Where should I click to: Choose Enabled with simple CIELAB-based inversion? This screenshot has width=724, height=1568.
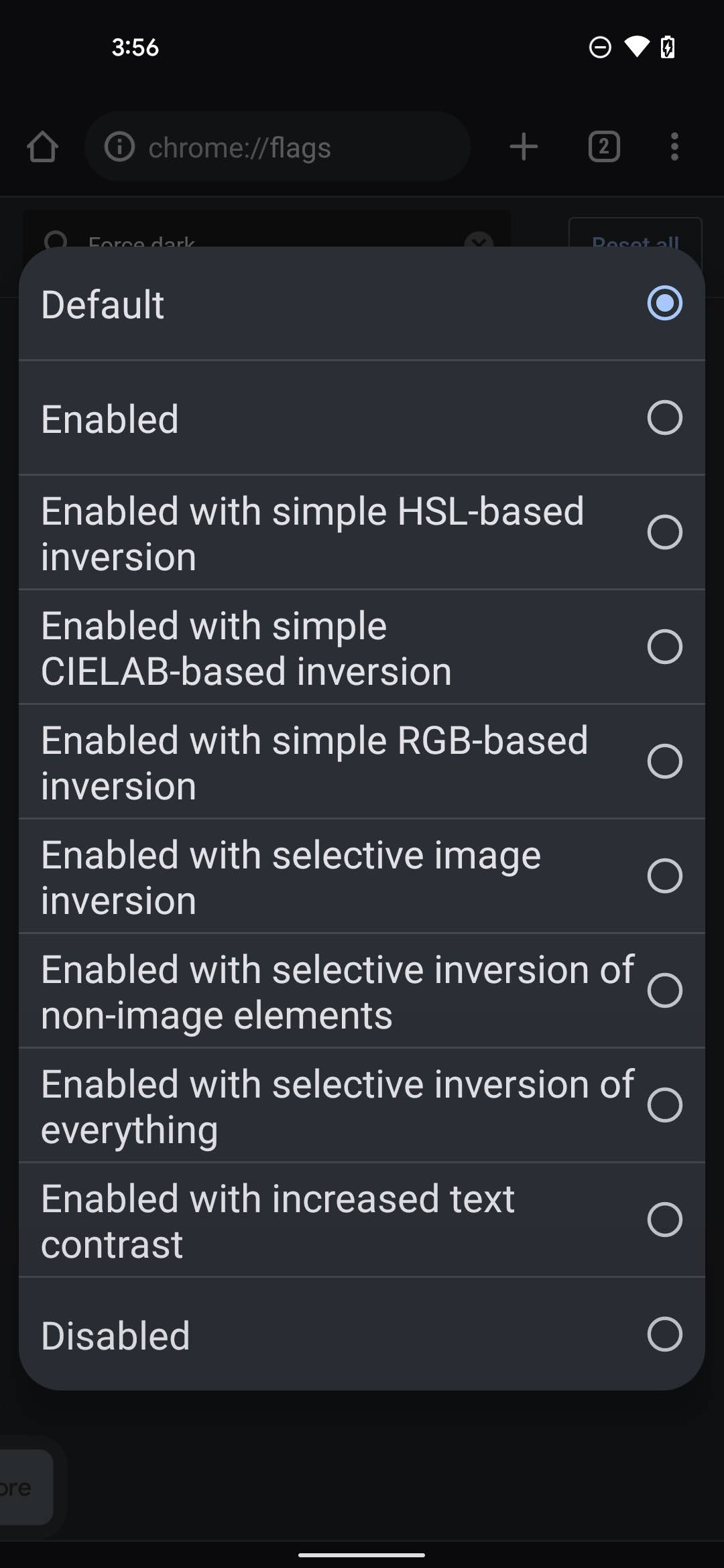[664, 647]
